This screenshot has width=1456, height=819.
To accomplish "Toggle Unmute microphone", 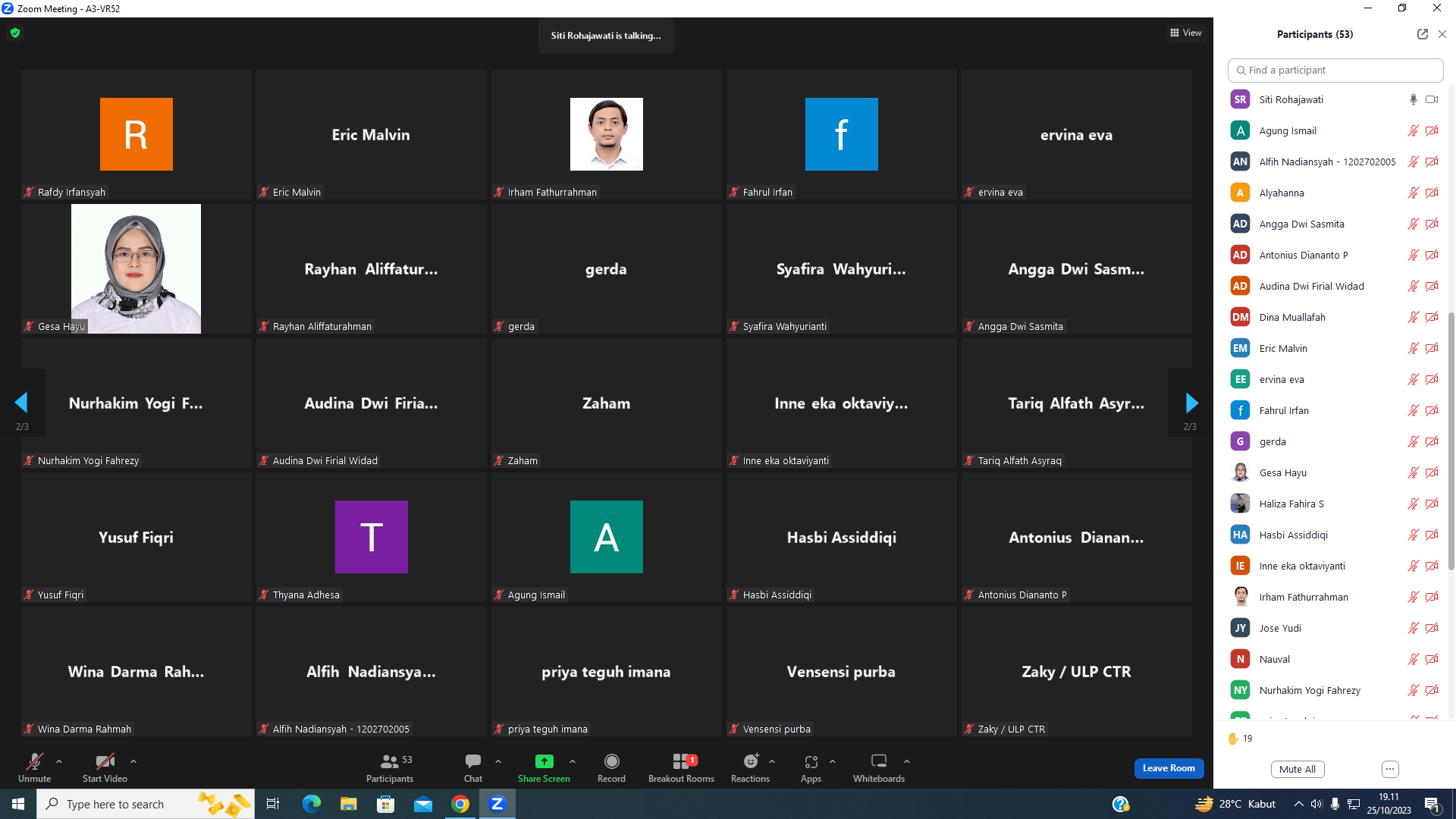I will (35, 767).
